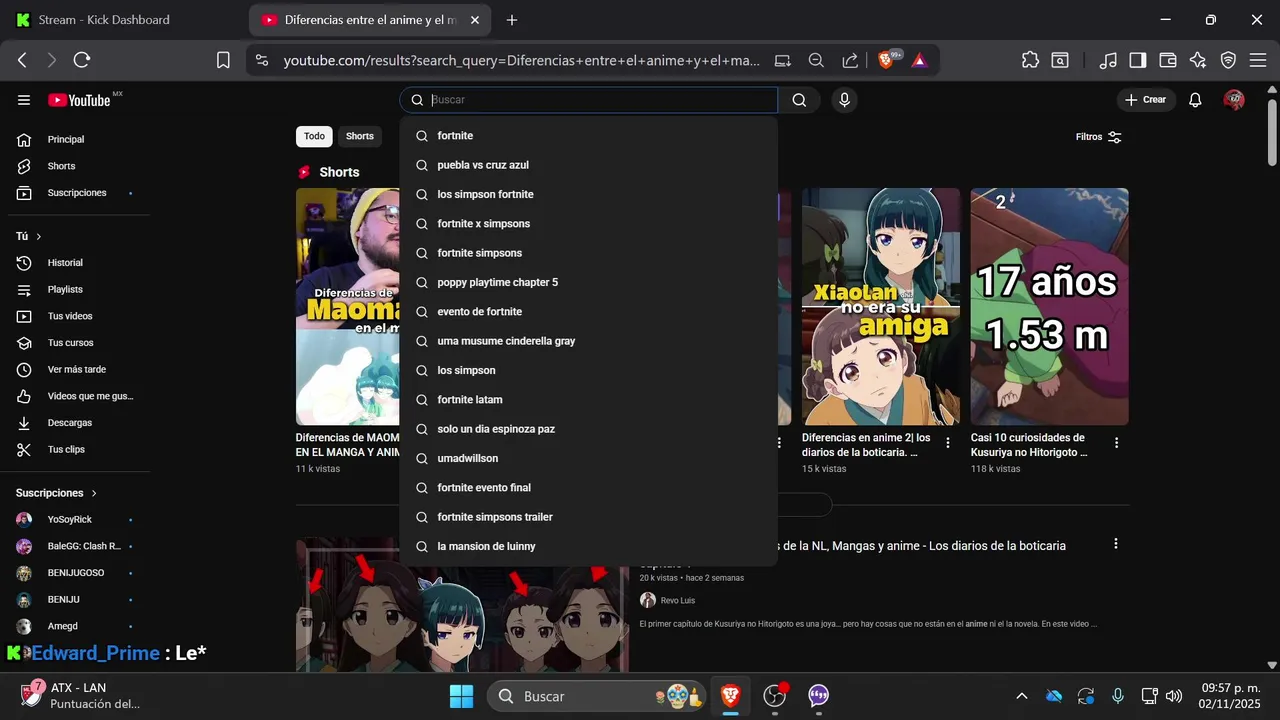Choose suggestion 'evento de fortnite'
This screenshot has height=720, width=1280.
(588, 312)
